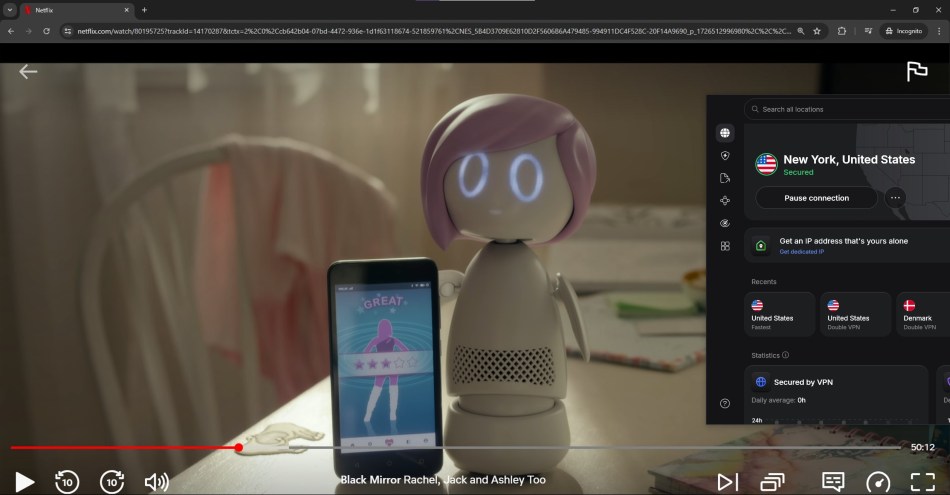Bookmark this page with star icon

click(817, 31)
